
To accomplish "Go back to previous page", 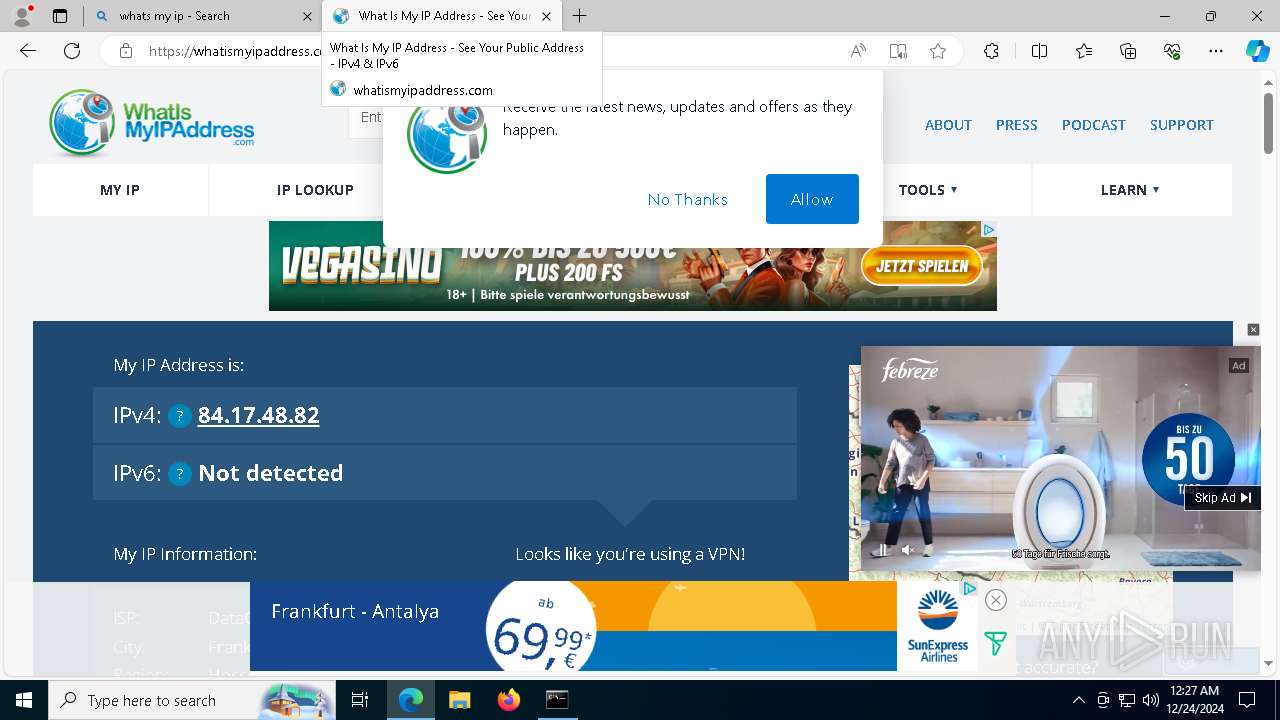I will coord(28,51).
